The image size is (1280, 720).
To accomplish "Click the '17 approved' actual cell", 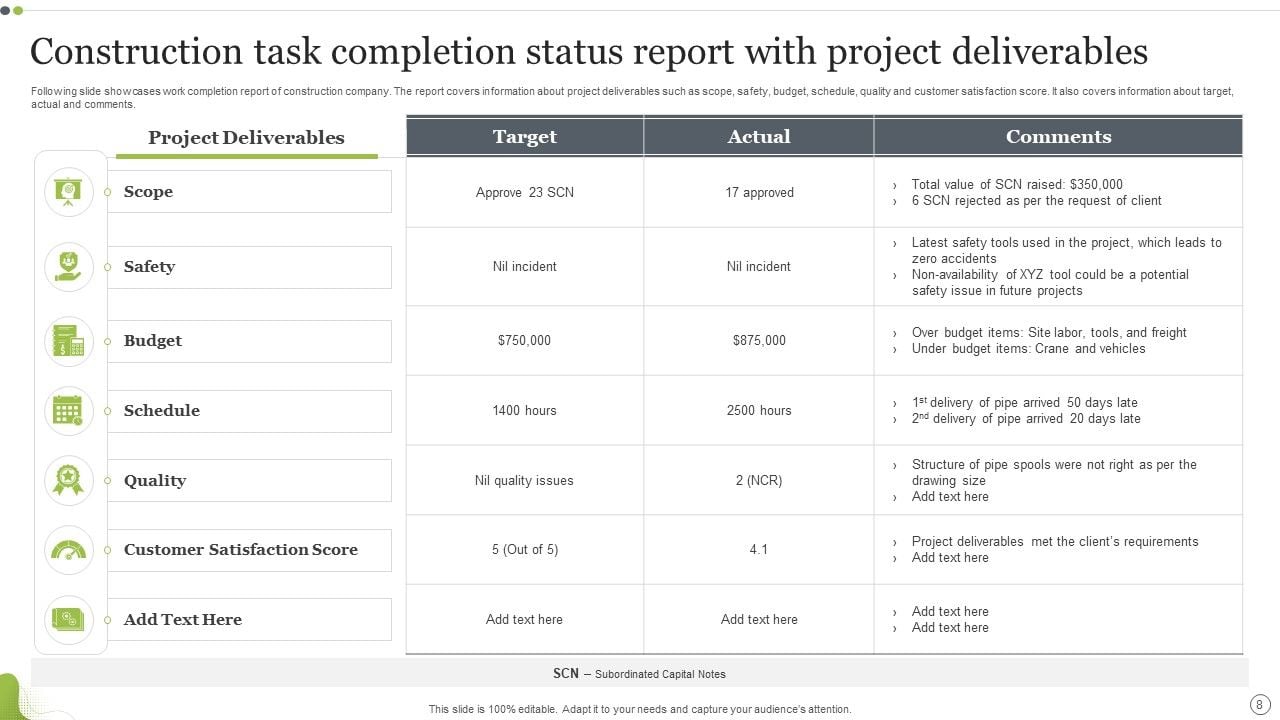I will (x=759, y=192).
